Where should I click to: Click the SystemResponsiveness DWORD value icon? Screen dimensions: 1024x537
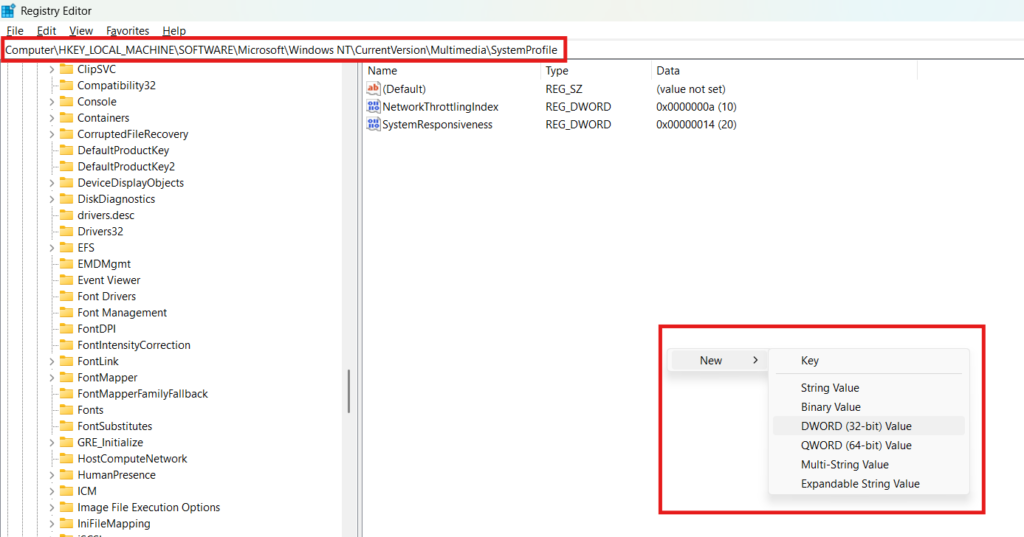pyautogui.click(x=374, y=125)
